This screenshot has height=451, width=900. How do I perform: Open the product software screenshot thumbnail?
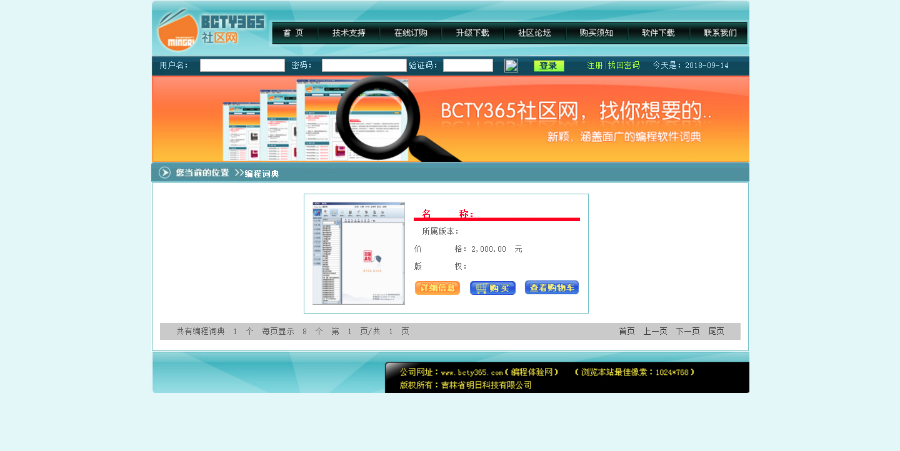pos(359,253)
